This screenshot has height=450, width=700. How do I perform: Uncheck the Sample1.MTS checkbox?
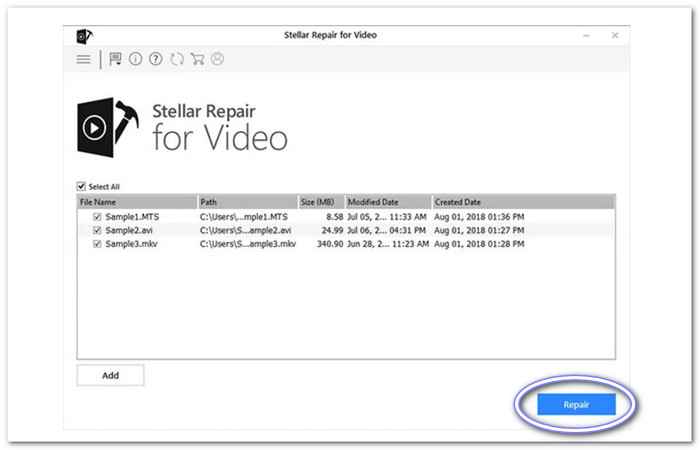coord(97,217)
